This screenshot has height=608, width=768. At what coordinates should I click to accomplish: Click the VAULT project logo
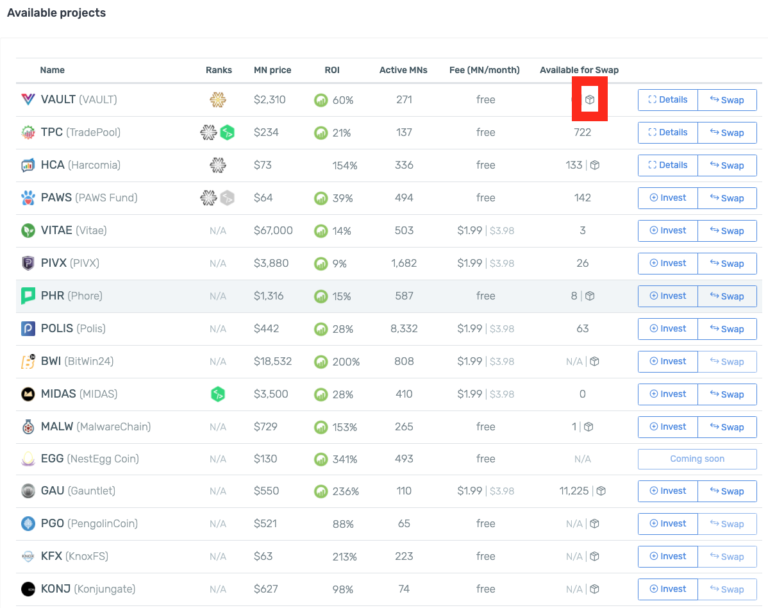pos(28,100)
